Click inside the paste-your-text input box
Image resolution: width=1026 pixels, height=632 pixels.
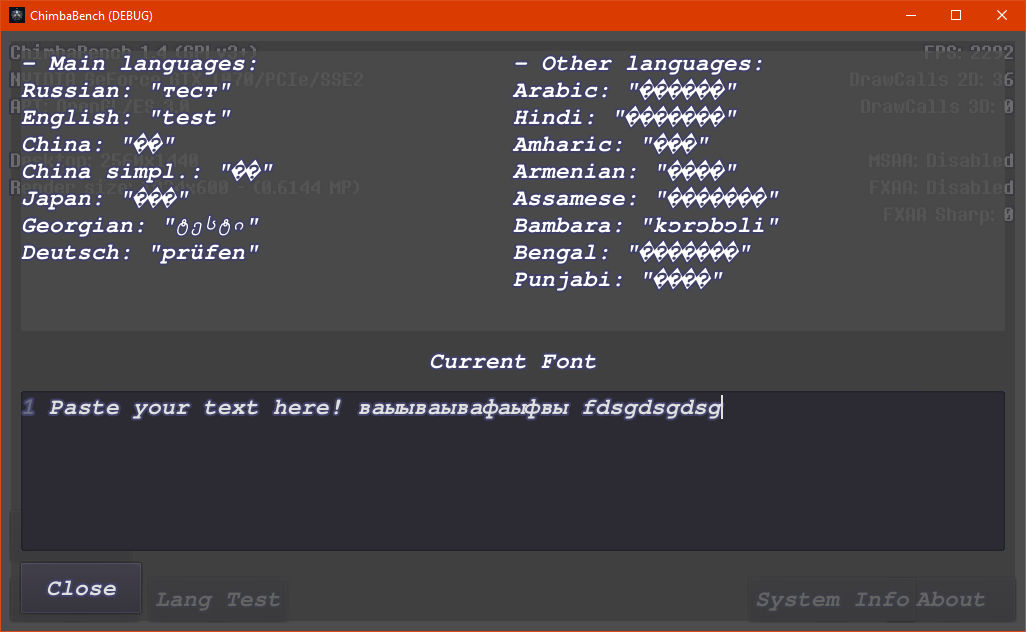[x=512, y=480]
